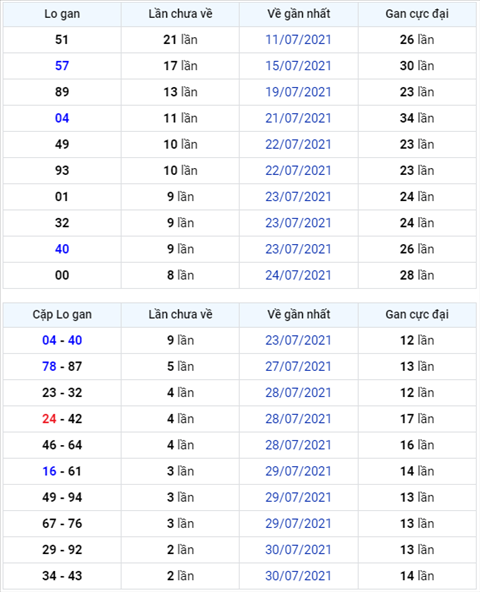Click the 29/07/2021 date for pair 16 - 61
The width and height of the screenshot is (480, 592).
click(298, 471)
